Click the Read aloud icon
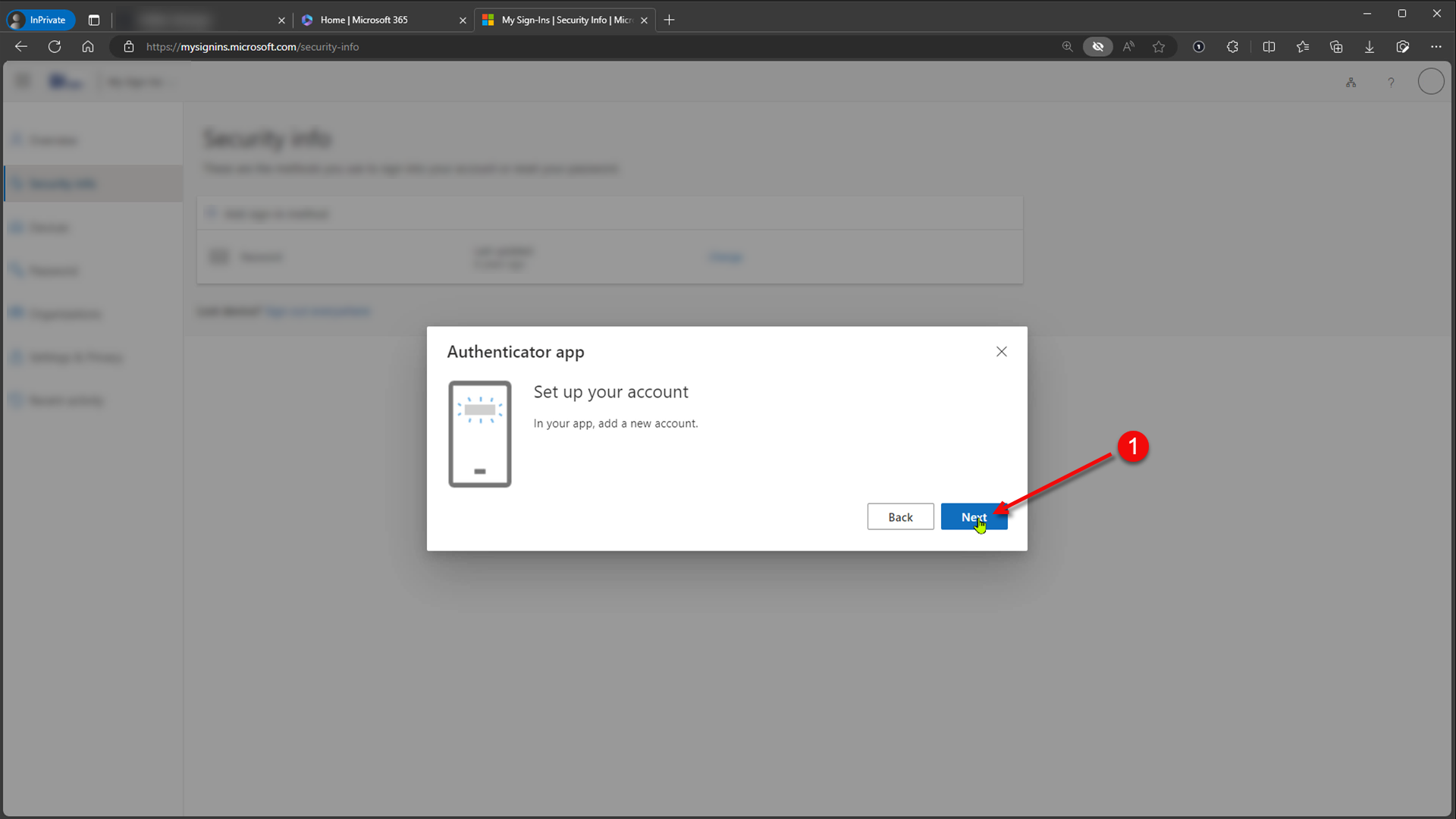The height and width of the screenshot is (819, 1456). (x=1128, y=47)
